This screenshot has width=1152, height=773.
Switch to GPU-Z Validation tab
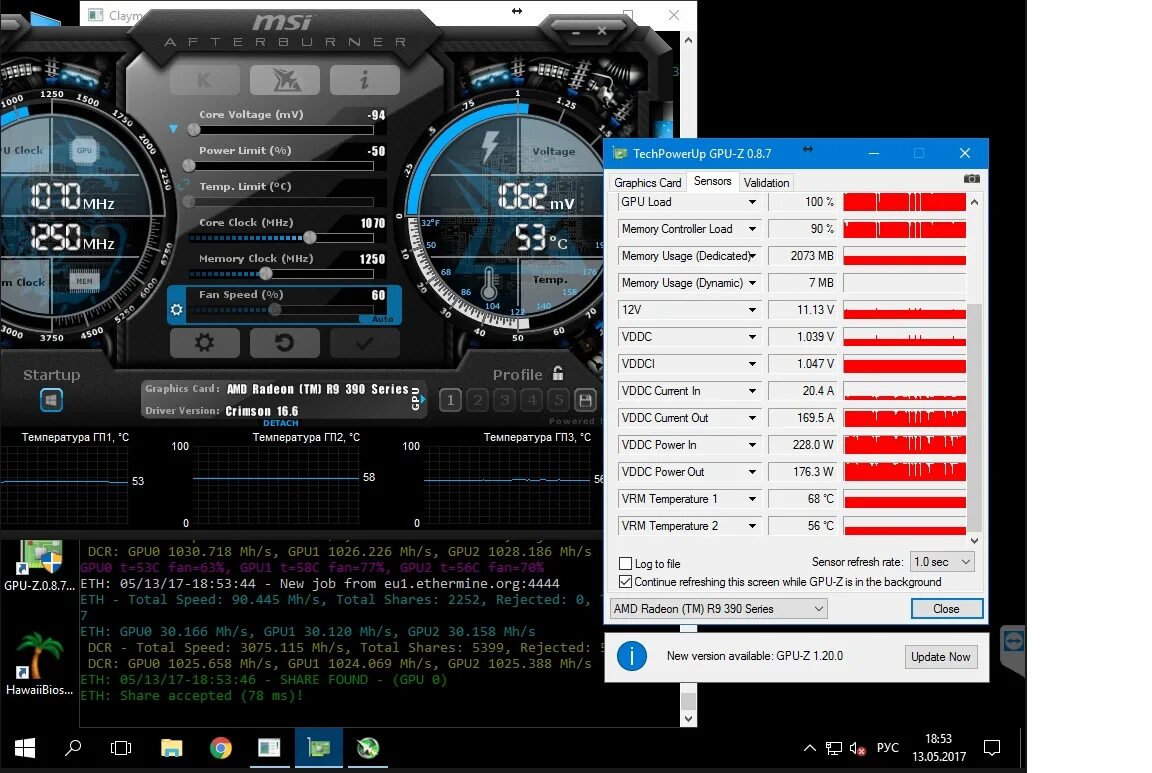coord(766,182)
